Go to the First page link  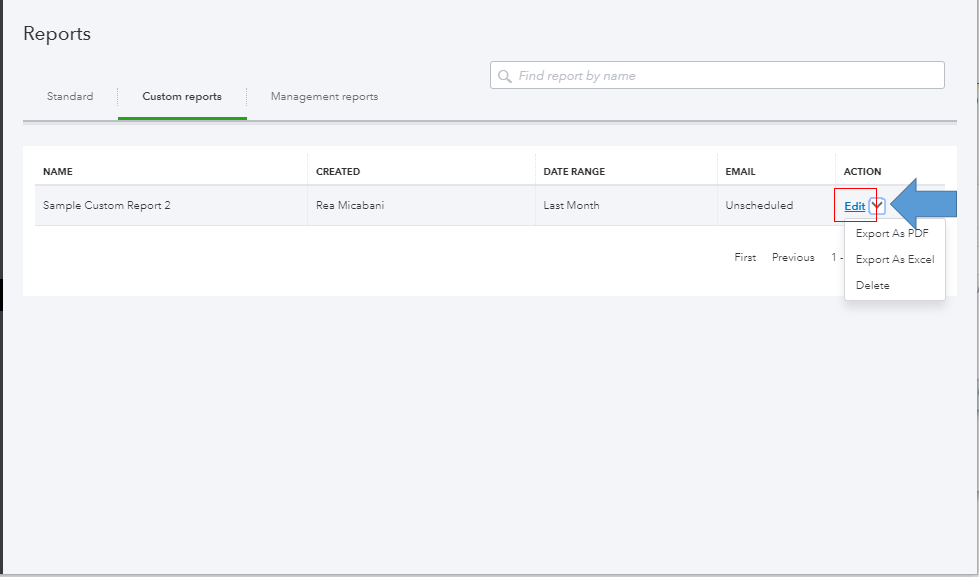pyautogui.click(x=745, y=258)
